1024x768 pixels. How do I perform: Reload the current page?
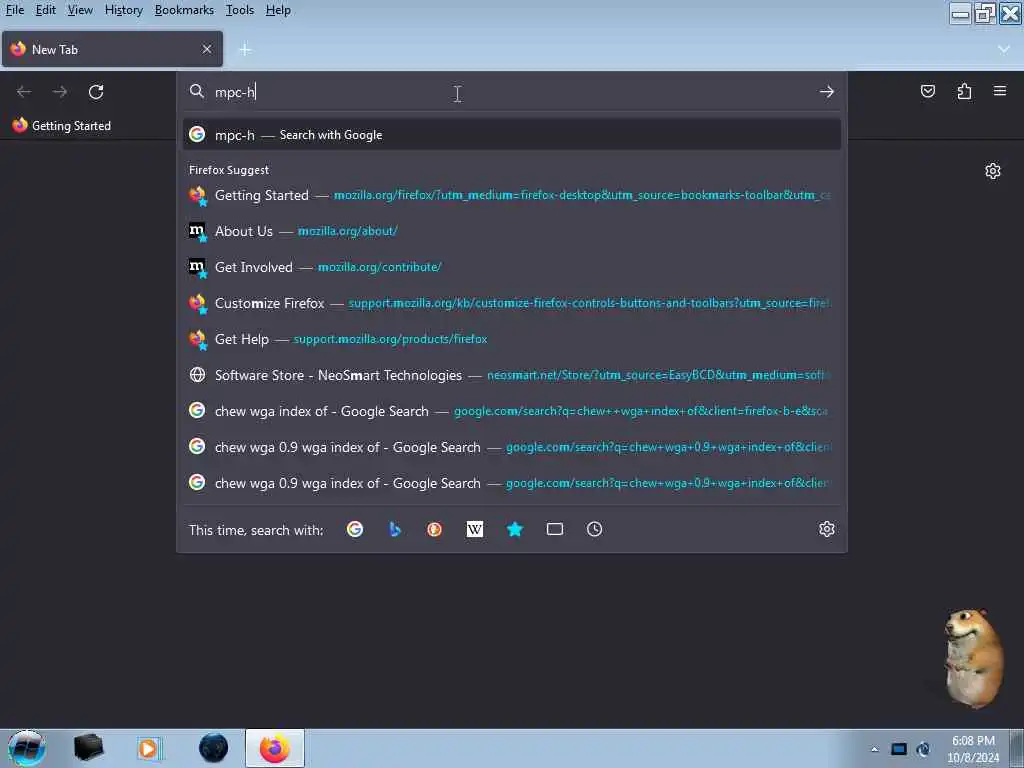(x=96, y=92)
